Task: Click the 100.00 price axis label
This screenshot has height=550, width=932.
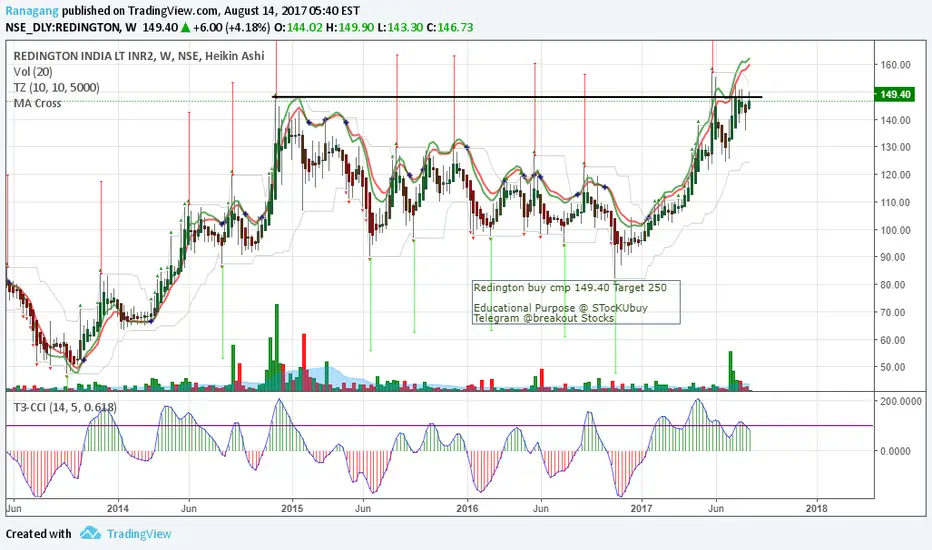Action: pos(895,230)
